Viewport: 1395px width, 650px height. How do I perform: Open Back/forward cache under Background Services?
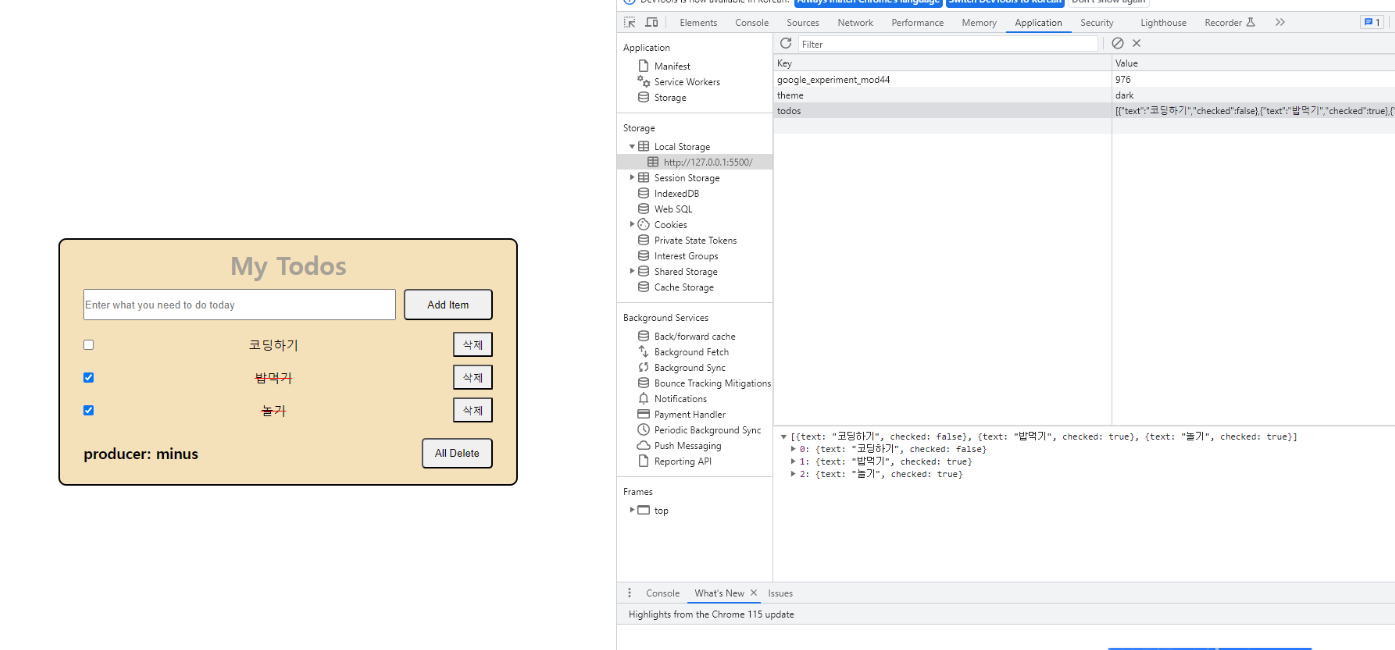(694, 336)
